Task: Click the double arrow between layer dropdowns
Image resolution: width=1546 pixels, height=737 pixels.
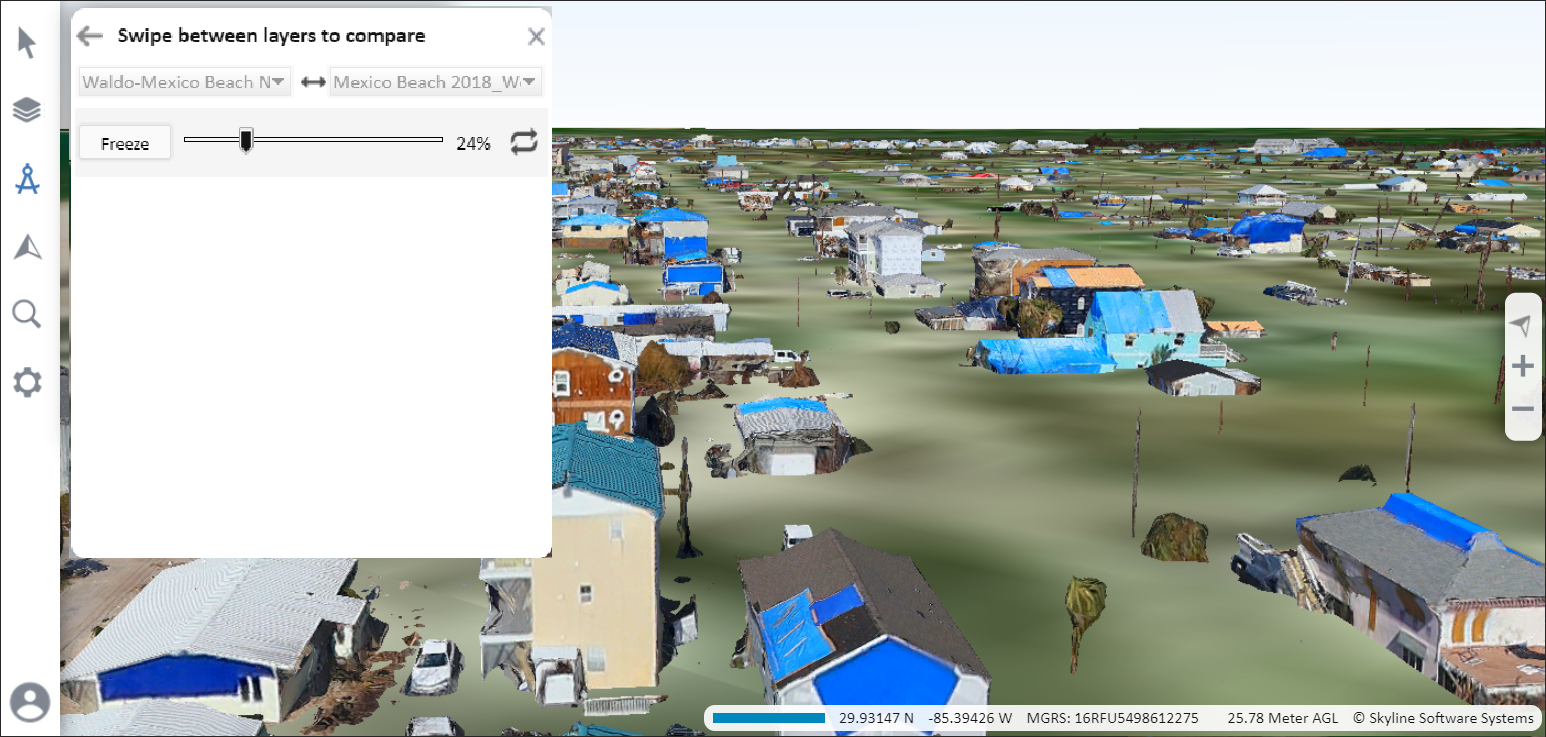Action: point(313,82)
